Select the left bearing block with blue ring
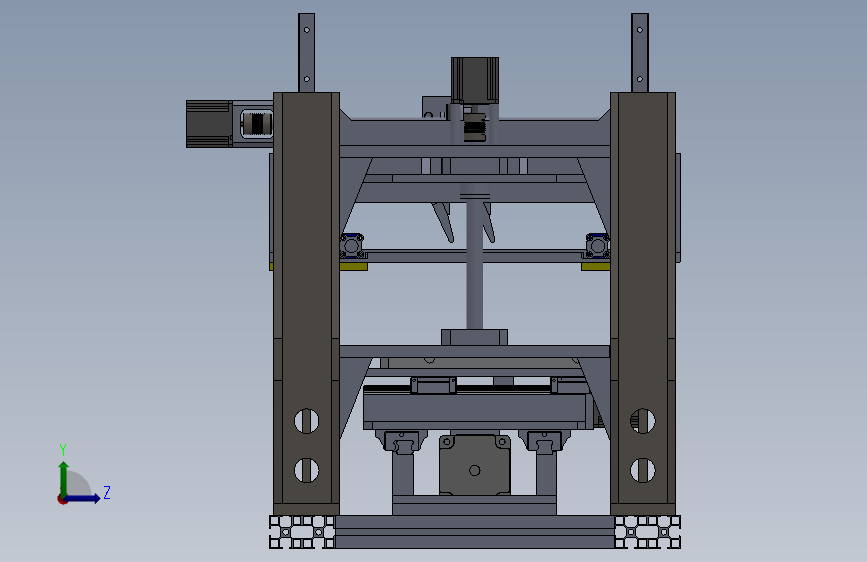This screenshot has height=562, width=867. click(352, 246)
